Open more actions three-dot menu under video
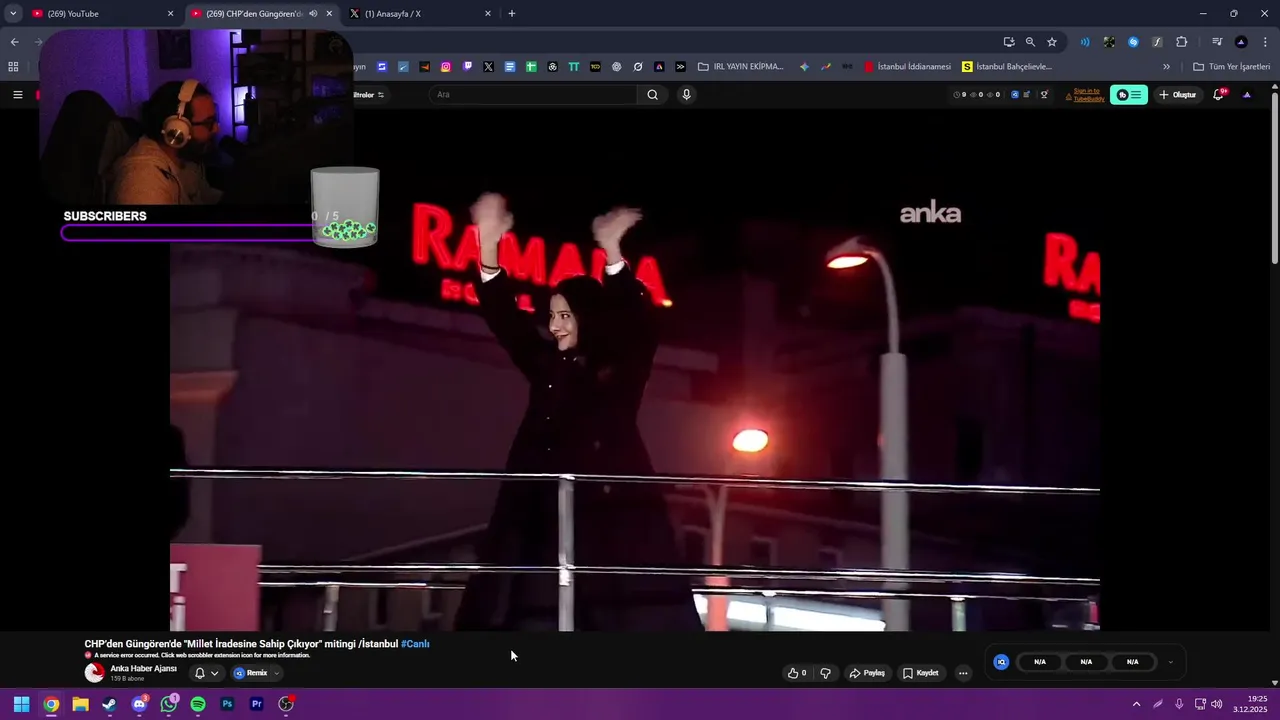This screenshot has height=720, width=1280. tap(963, 673)
